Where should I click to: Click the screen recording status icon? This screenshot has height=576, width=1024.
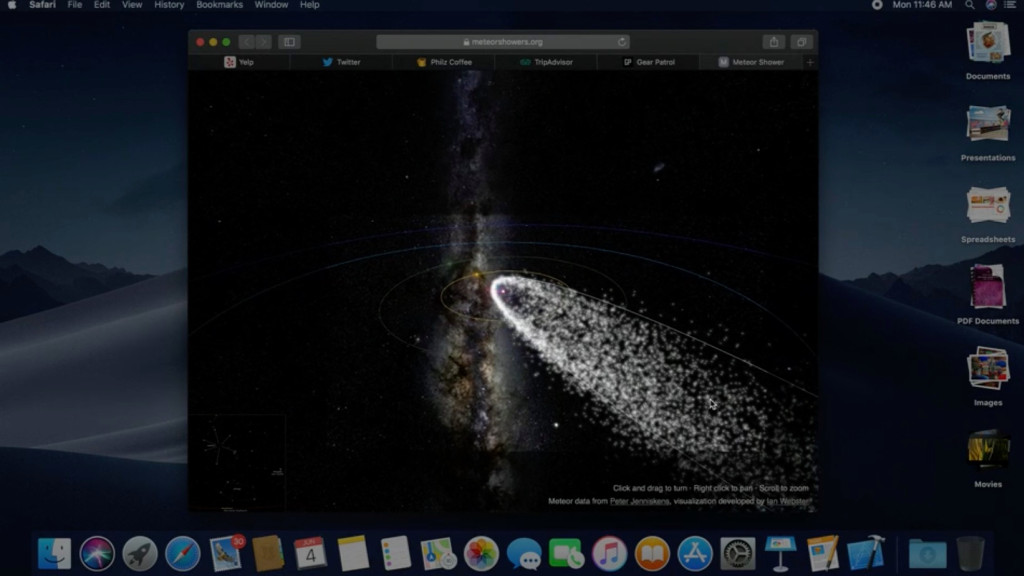coord(877,5)
